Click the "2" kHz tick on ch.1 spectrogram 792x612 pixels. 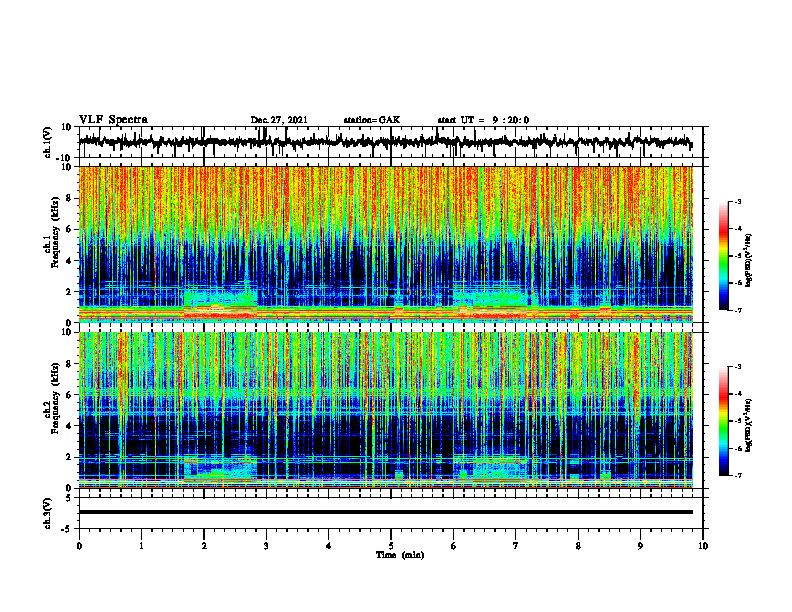point(69,292)
